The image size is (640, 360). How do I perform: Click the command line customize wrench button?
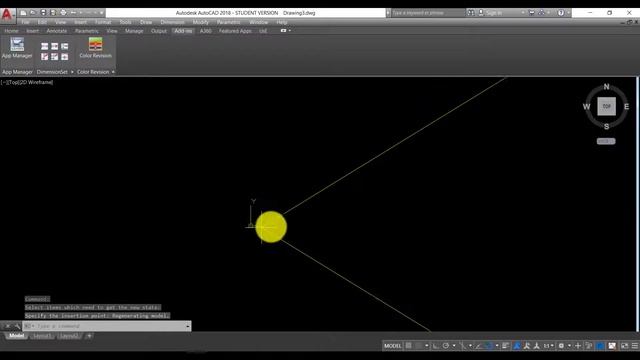pos(18,326)
